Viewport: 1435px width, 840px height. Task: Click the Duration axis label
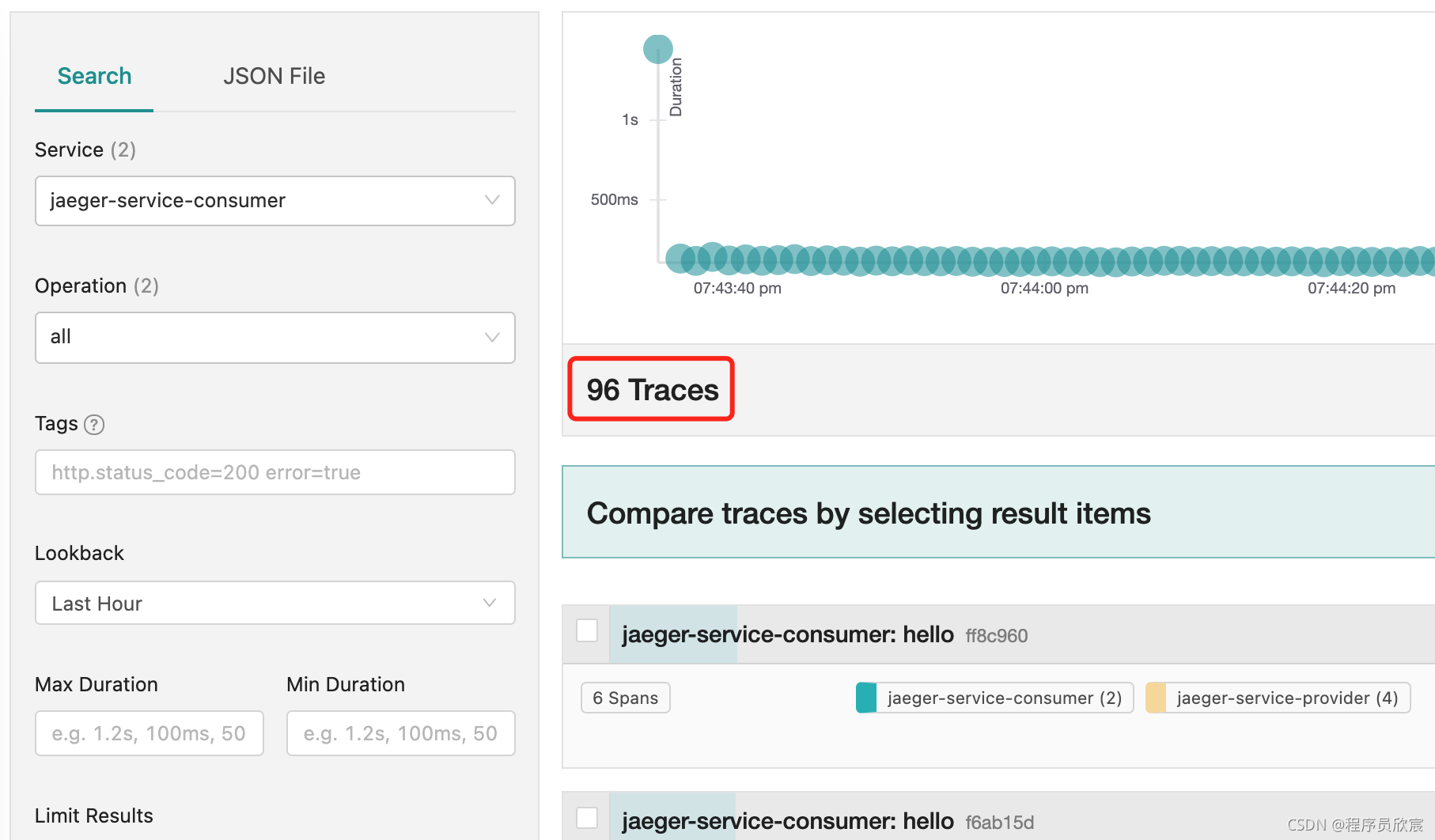tap(676, 87)
